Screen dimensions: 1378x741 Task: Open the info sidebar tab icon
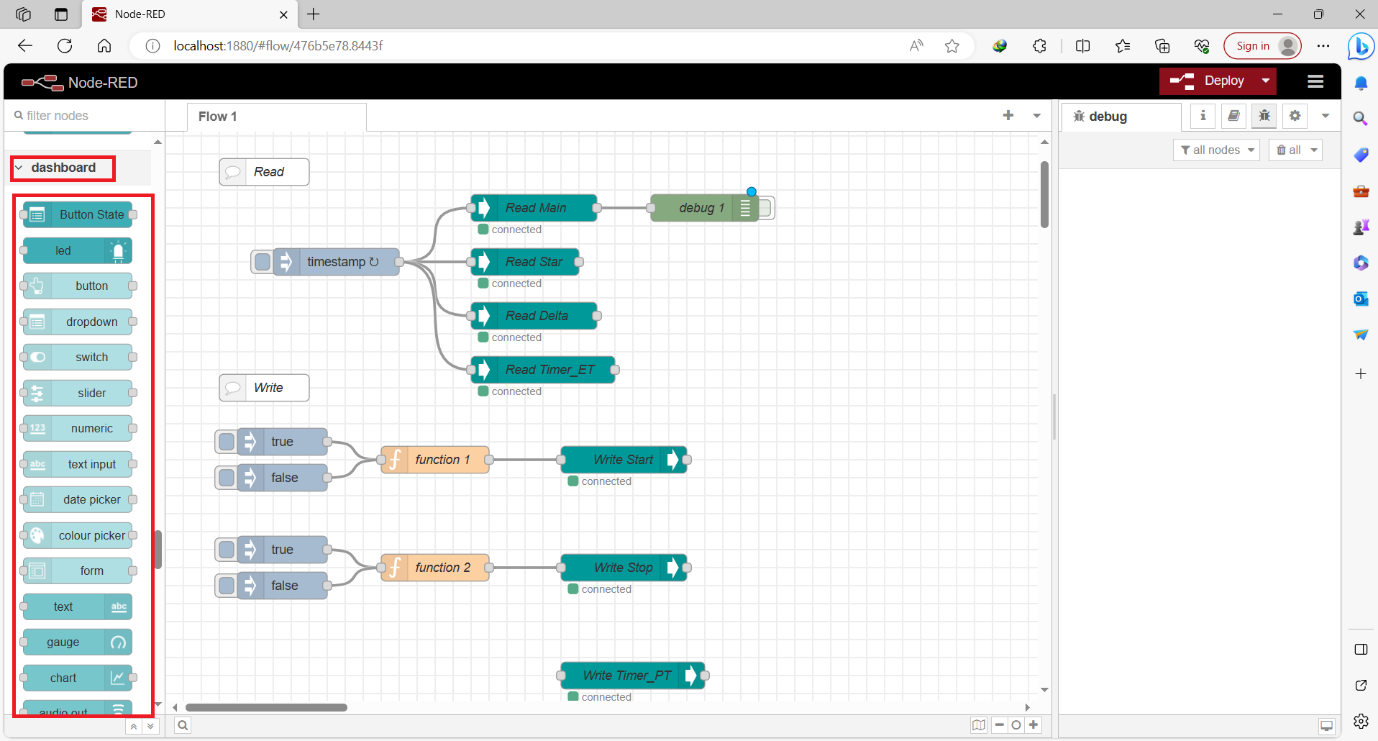click(x=1203, y=116)
